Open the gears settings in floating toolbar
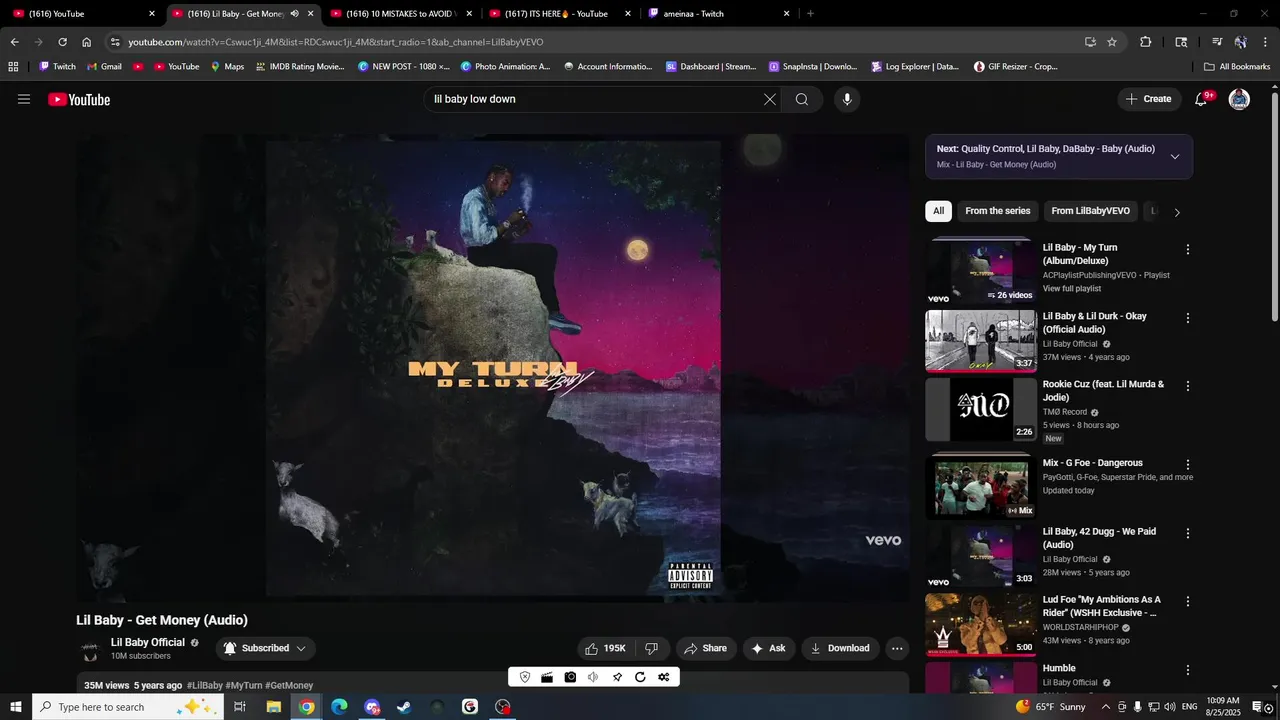This screenshot has width=1280, height=720. click(x=663, y=677)
